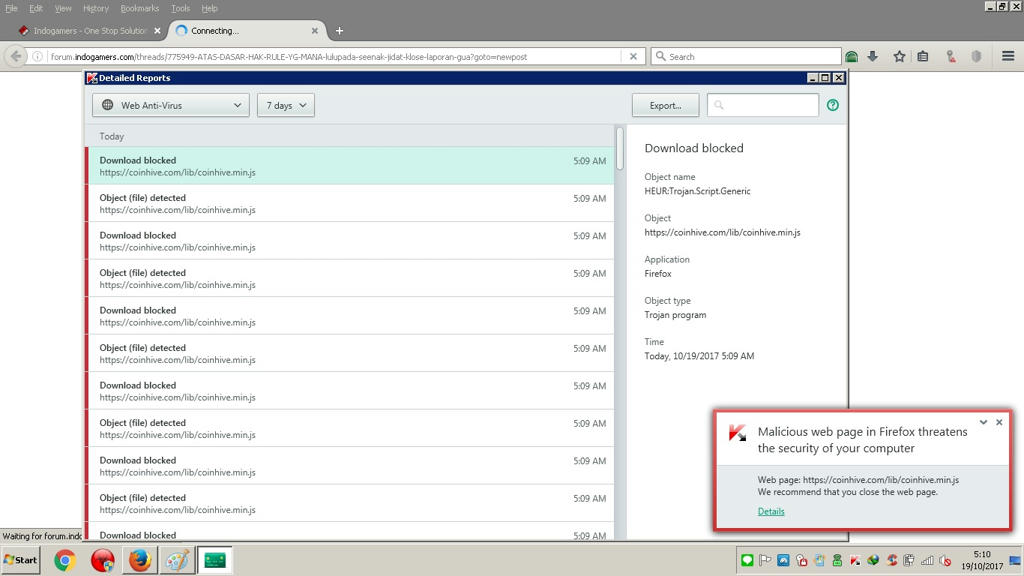The image size is (1024, 576).
Task: Click the Firefox address bar URL
Action: click(289, 57)
